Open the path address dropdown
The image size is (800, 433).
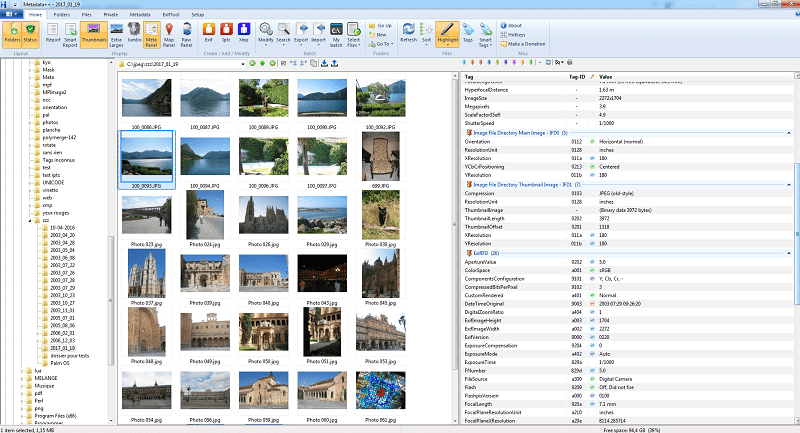click(x=244, y=64)
